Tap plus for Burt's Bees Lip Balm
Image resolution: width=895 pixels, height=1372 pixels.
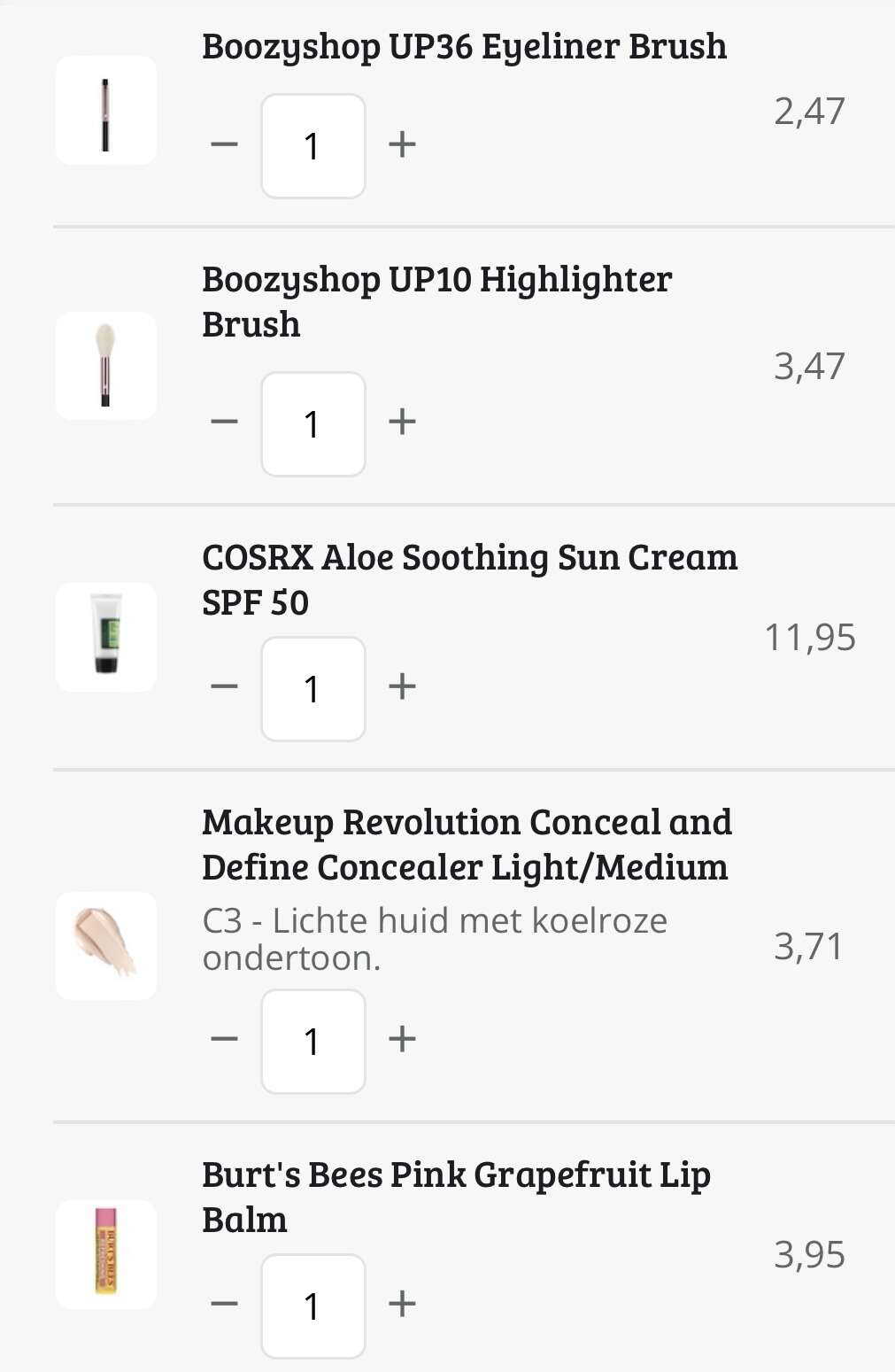[x=402, y=1304]
